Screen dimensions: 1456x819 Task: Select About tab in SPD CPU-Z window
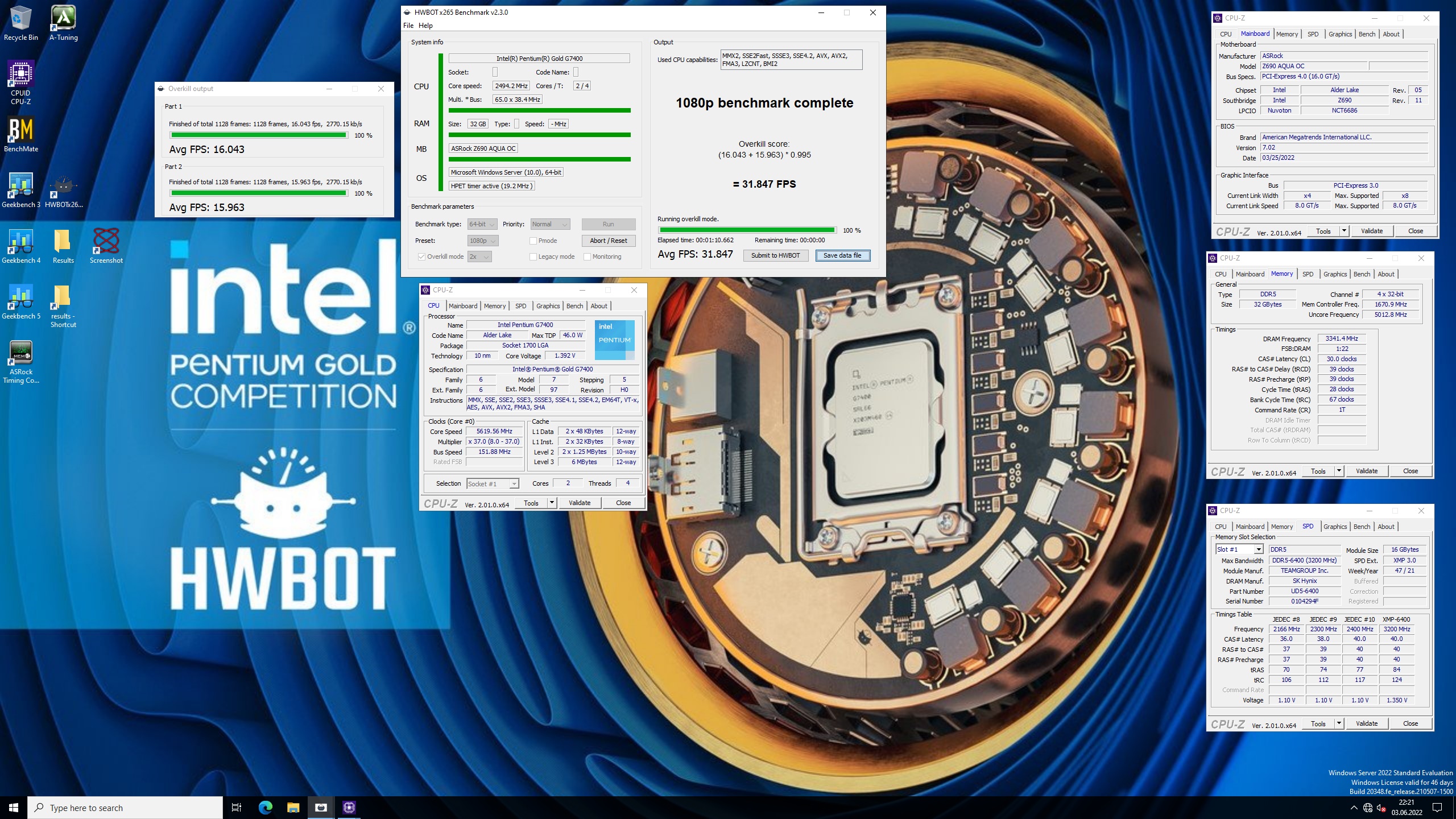pyautogui.click(x=1386, y=527)
